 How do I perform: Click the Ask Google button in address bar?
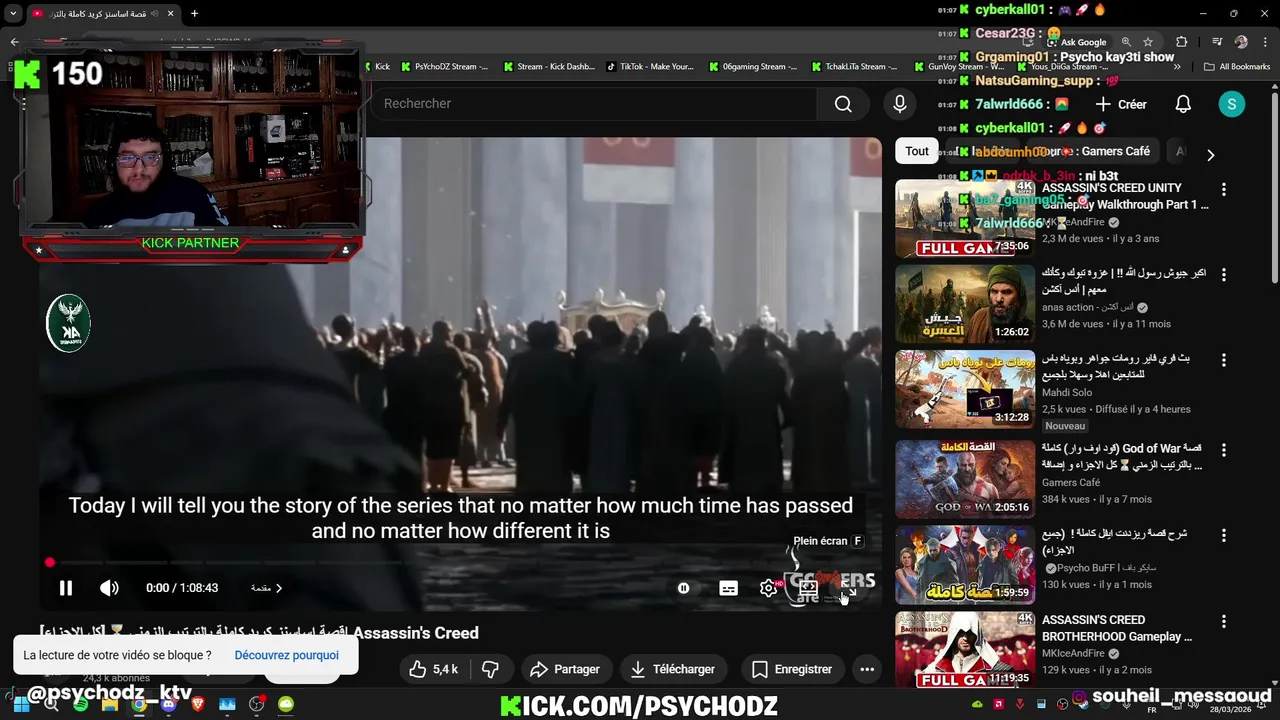coord(1077,42)
